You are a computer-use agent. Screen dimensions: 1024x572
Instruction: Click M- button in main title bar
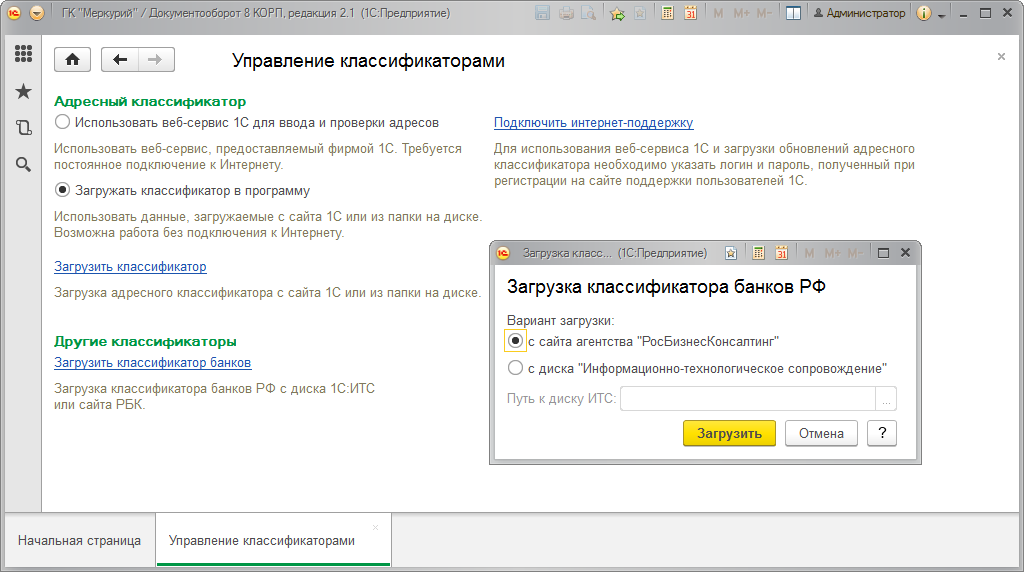click(x=764, y=13)
